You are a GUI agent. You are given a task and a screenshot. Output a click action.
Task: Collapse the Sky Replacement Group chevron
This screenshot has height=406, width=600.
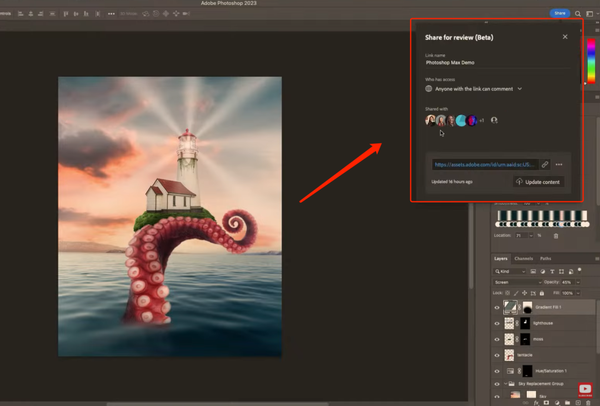505,384
